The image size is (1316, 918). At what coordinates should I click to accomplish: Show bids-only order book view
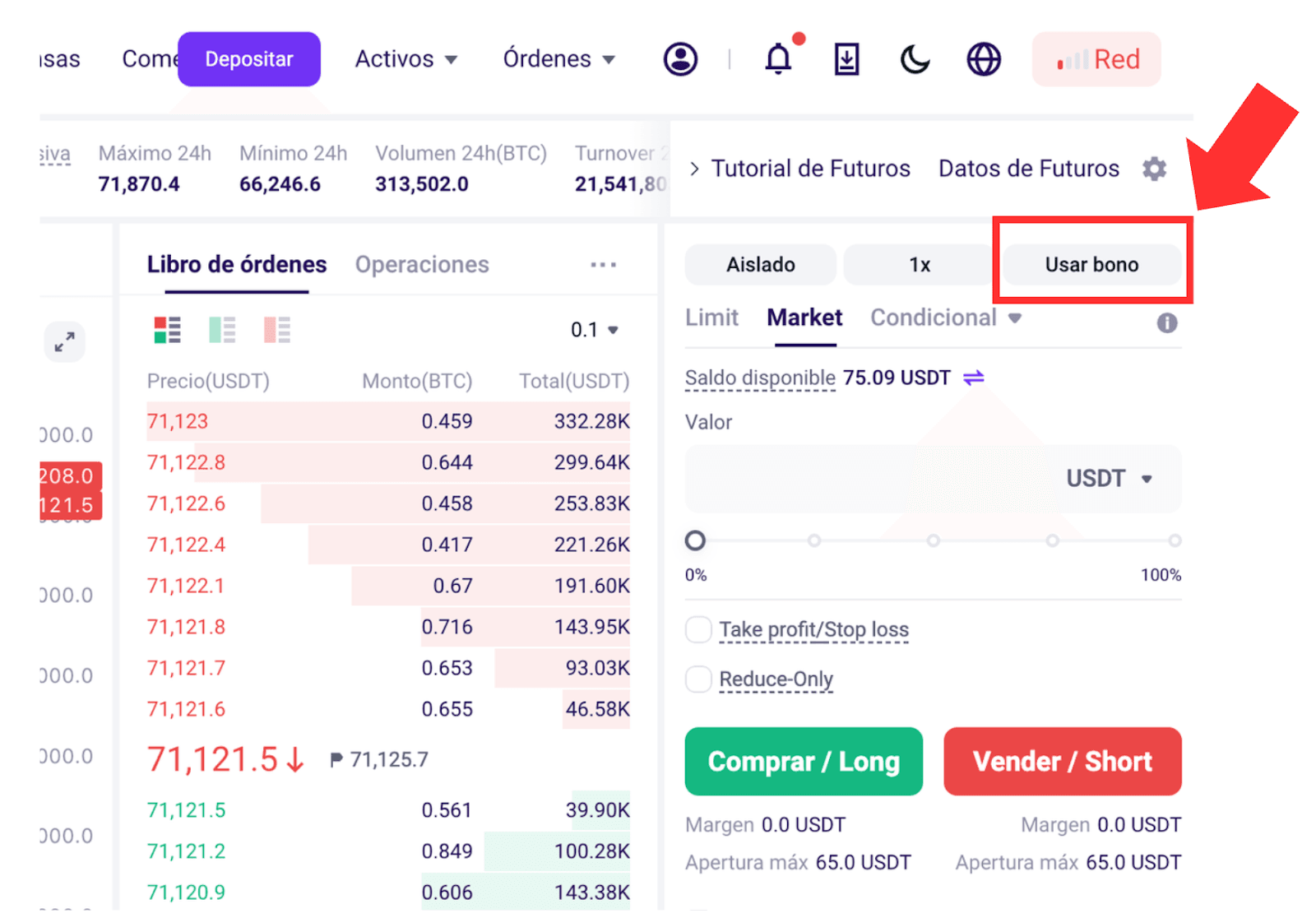(x=222, y=330)
